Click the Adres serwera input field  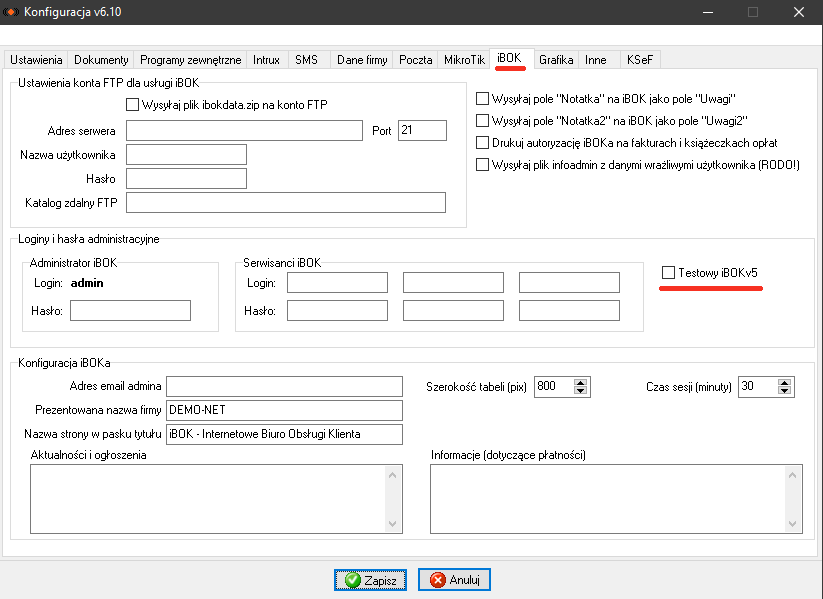[x=244, y=131]
